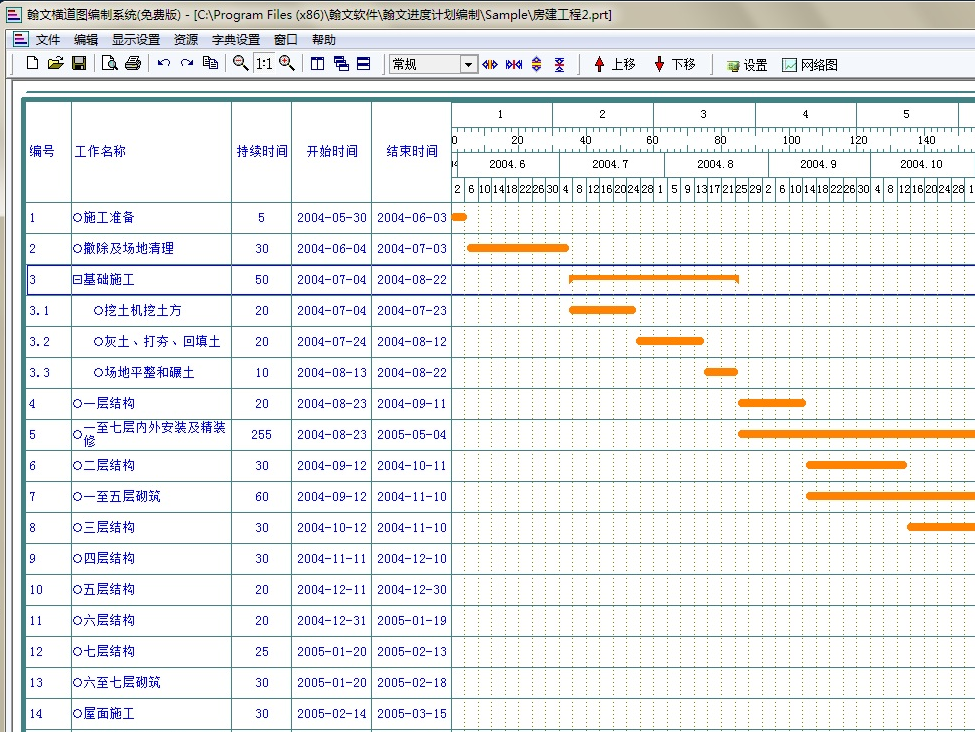Reset zoom with the 1:1 button
This screenshot has height=732, width=975.
pos(263,64)
